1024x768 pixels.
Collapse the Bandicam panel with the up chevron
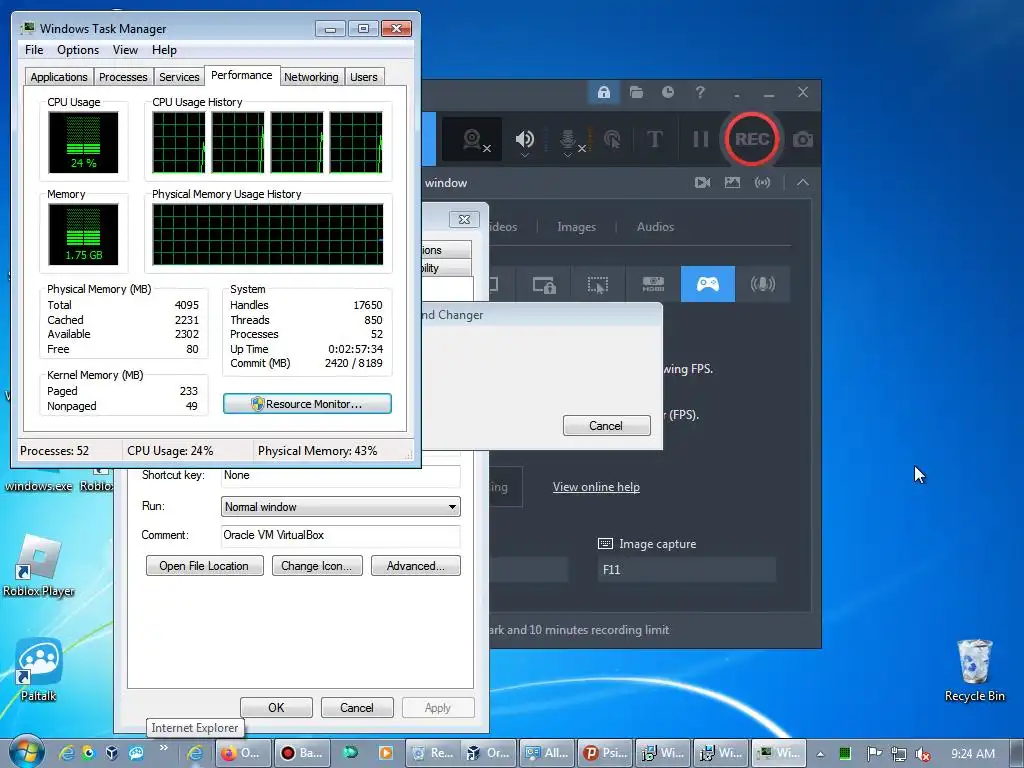(803, 183)
